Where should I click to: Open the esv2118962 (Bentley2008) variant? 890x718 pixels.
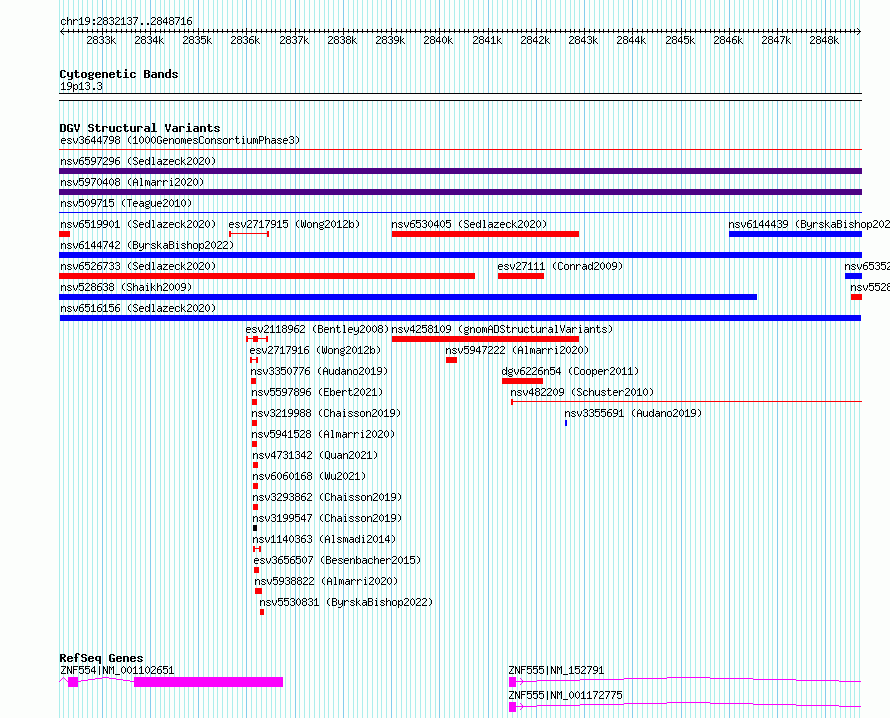click(x=317, y=329)
